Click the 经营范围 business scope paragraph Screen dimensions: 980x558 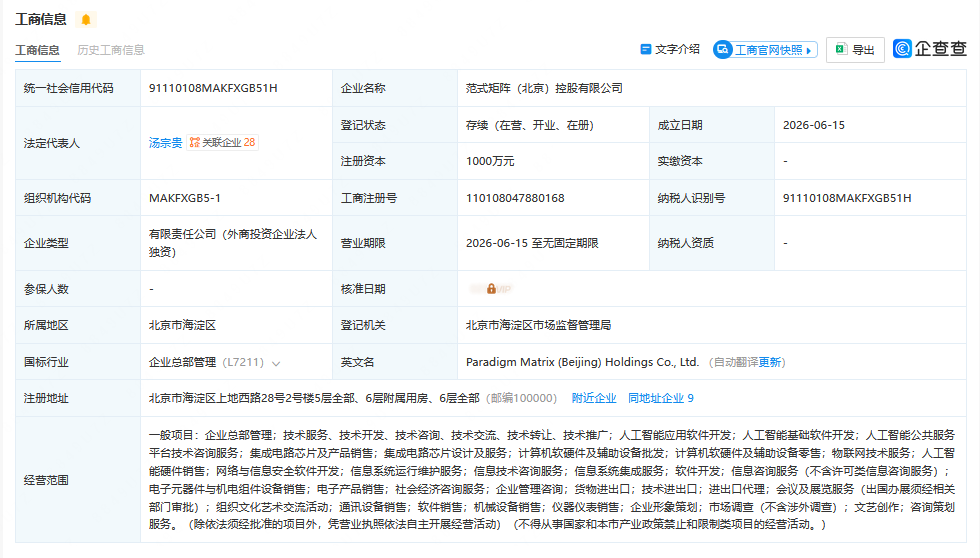pyautogui.click(x=552, y=479)
